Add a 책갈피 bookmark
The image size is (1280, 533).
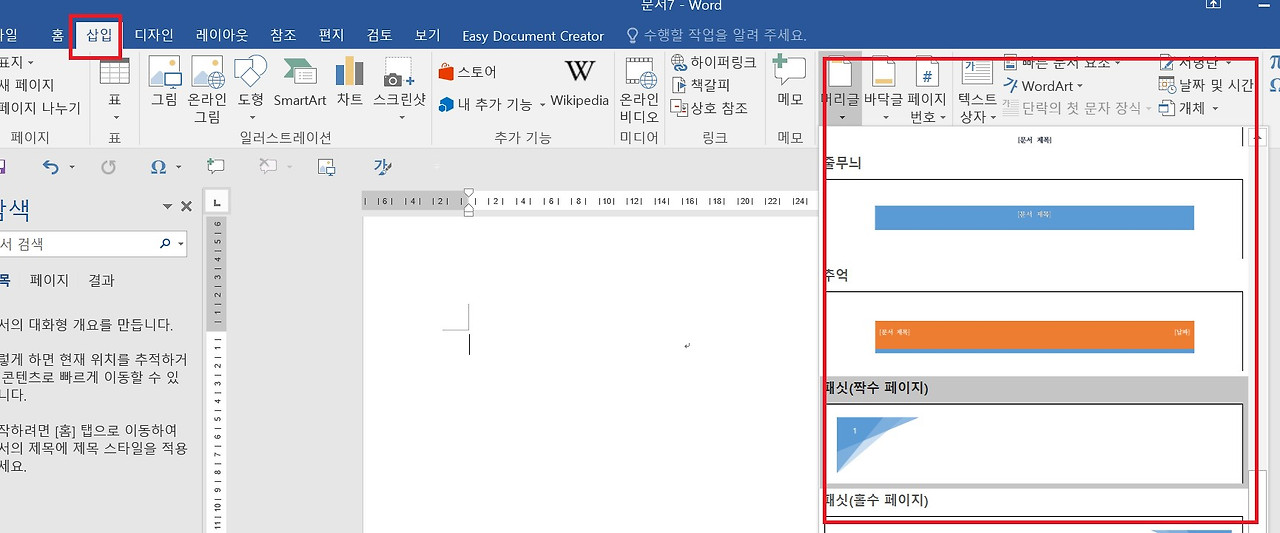point(701,85)
